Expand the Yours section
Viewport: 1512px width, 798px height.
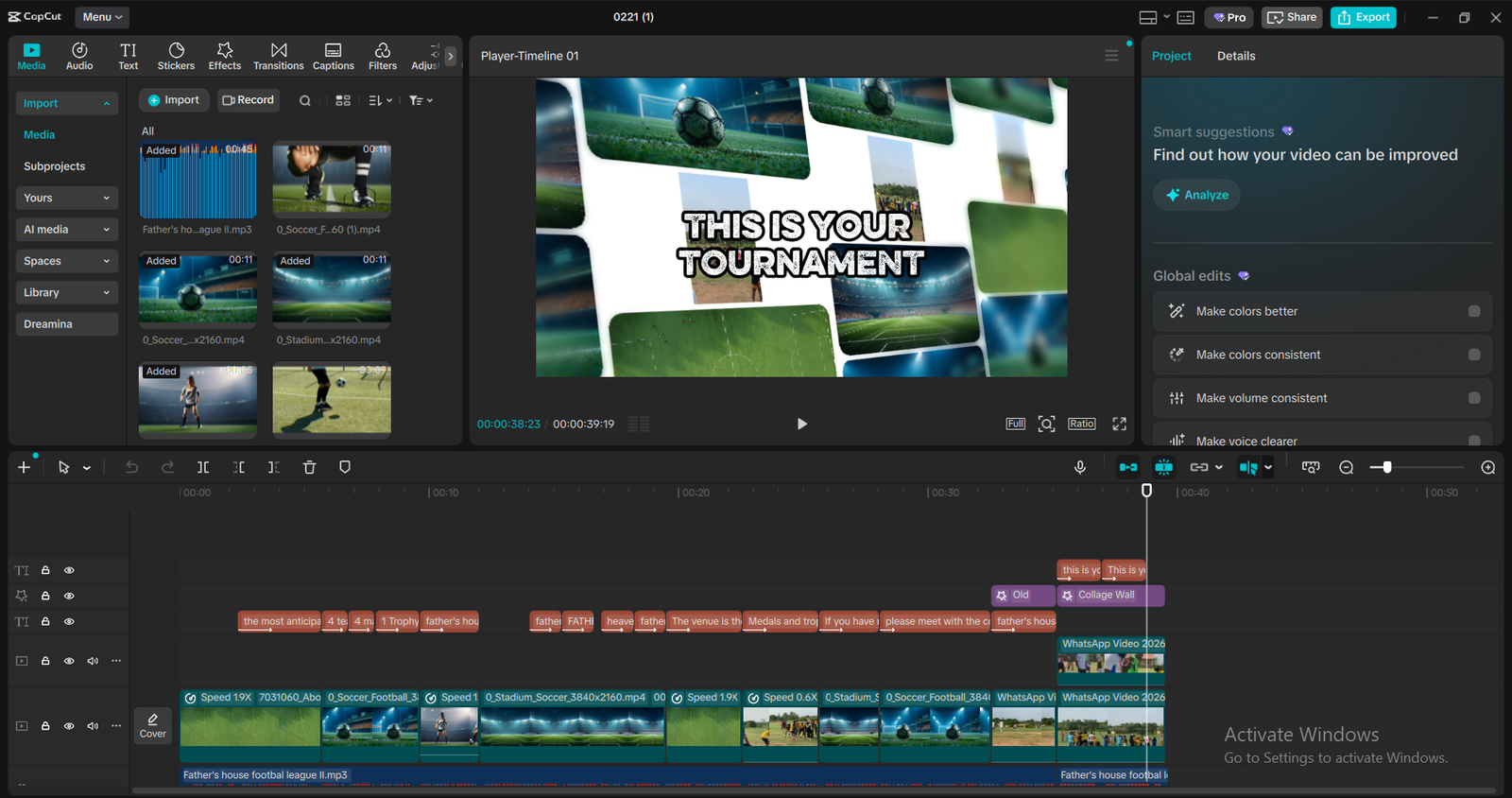(x=66, y=198)
